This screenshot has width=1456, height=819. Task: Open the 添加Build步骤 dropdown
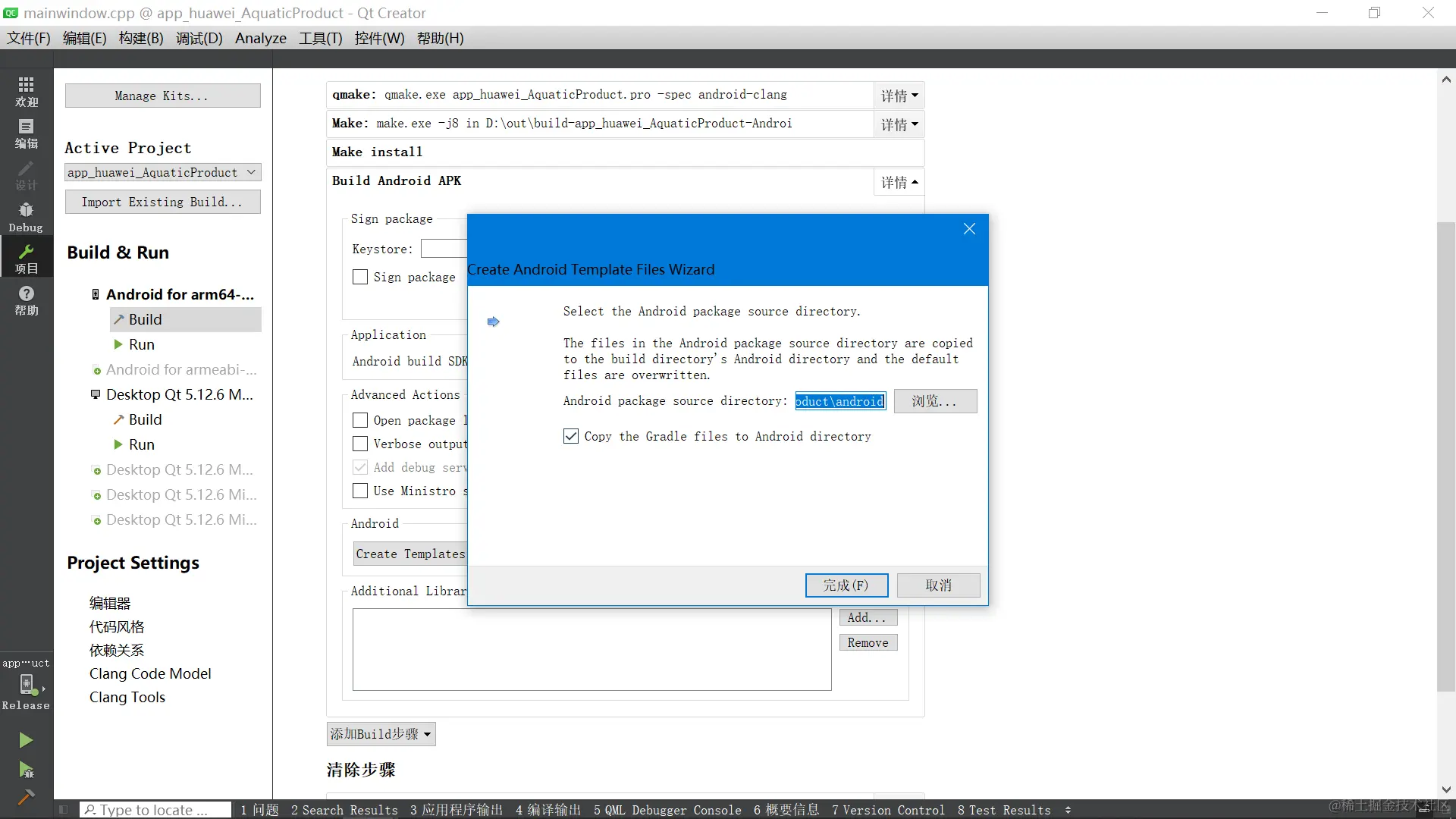click(x=381, y=734)
